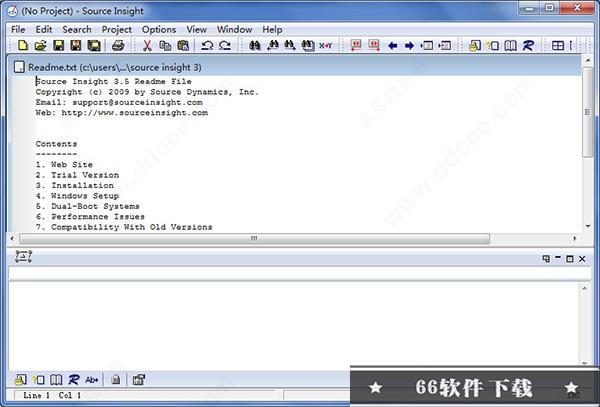Save the file with the black floppy disk icon
Screen dimensions: 600x407
[59, 46]
